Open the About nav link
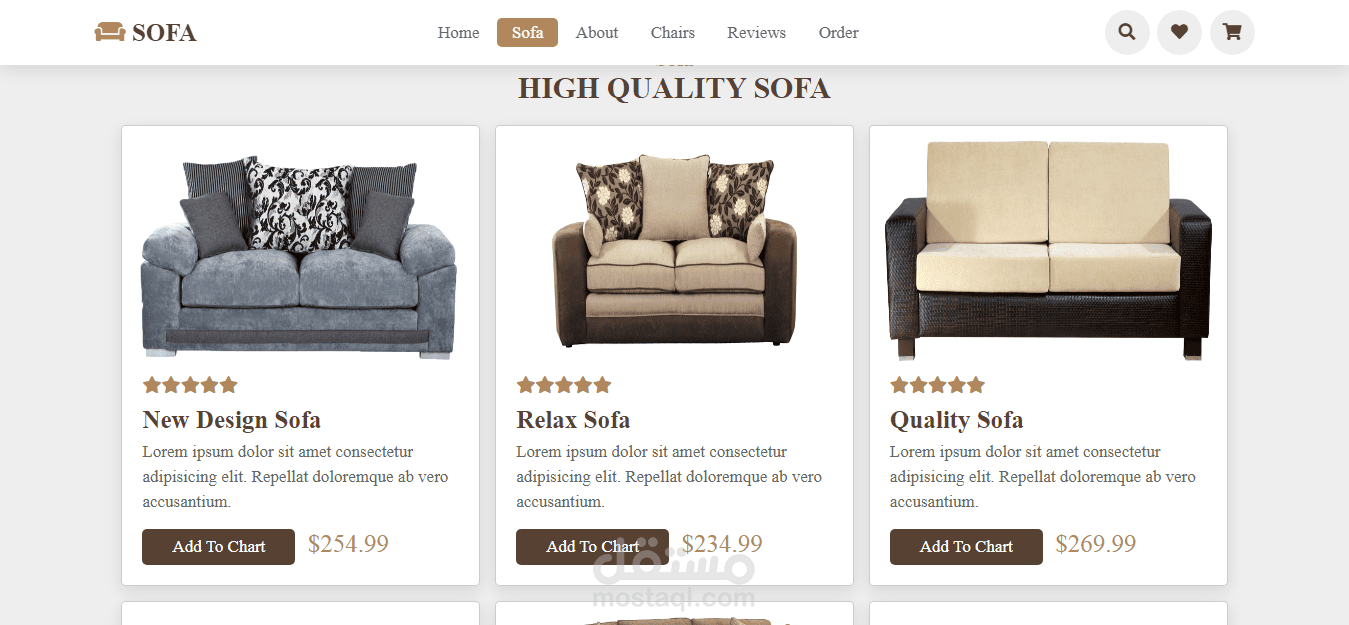 [x=597, y=33]
